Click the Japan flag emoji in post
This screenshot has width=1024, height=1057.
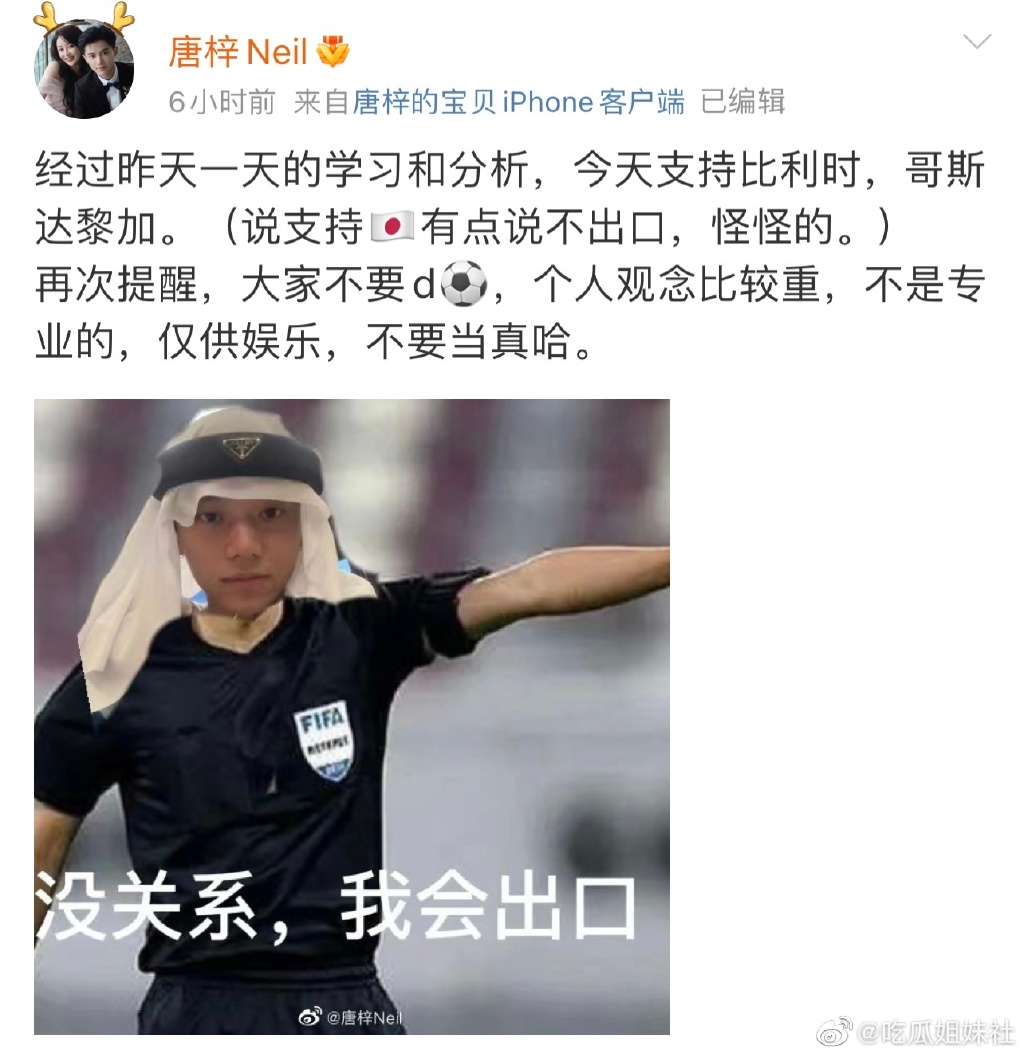coord(392,225)
